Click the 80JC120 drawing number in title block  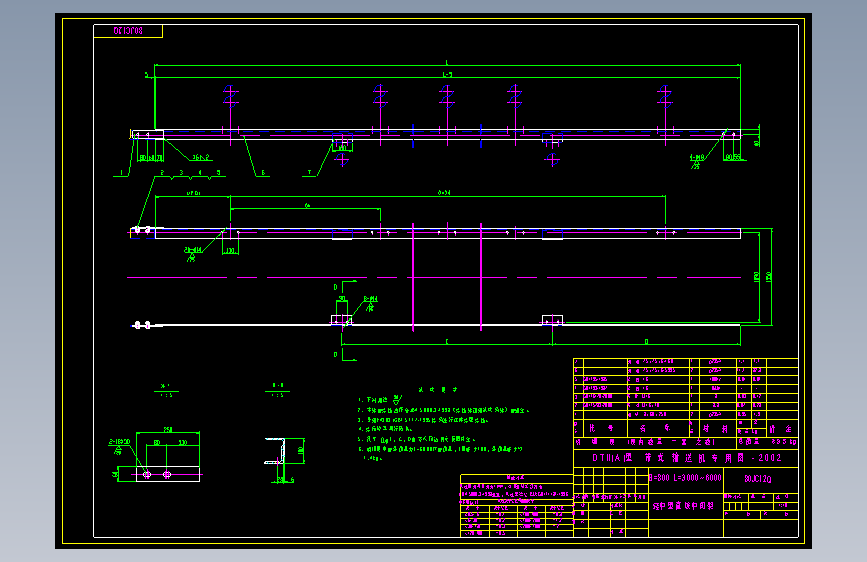coord(758,479)
